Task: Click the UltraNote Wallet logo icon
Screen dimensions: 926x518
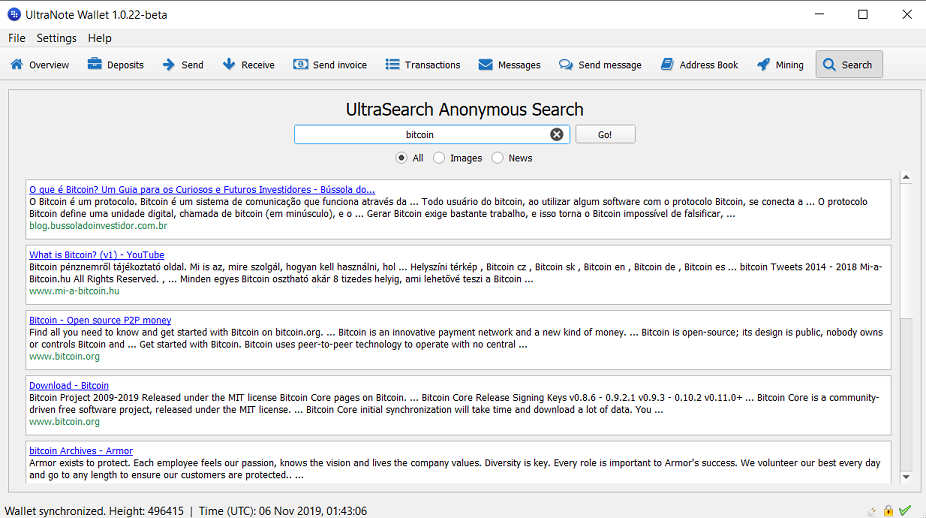Action: pos(14,14)
